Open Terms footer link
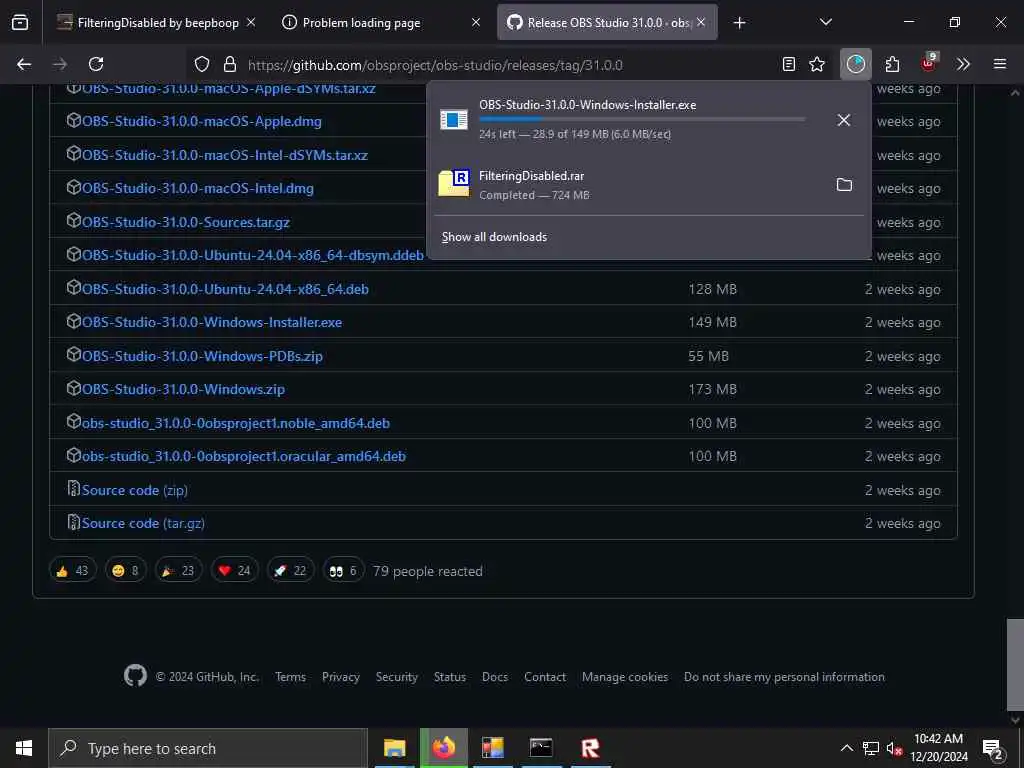 pyautogui.click(x=290, y=677)
